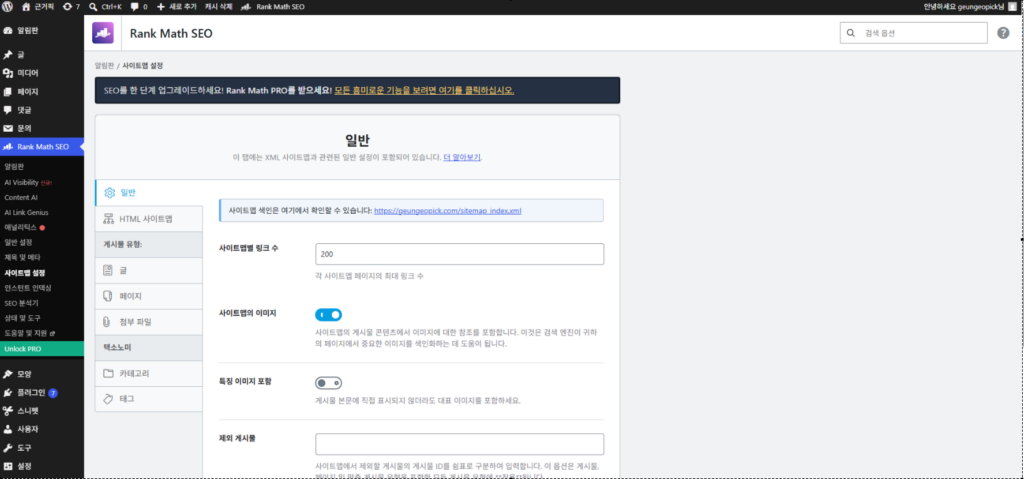Image resolution: width=1024 pixels, height=479 pixels.
Task: Open 상태 및 도구 submenu item
Action: [24, 318]
